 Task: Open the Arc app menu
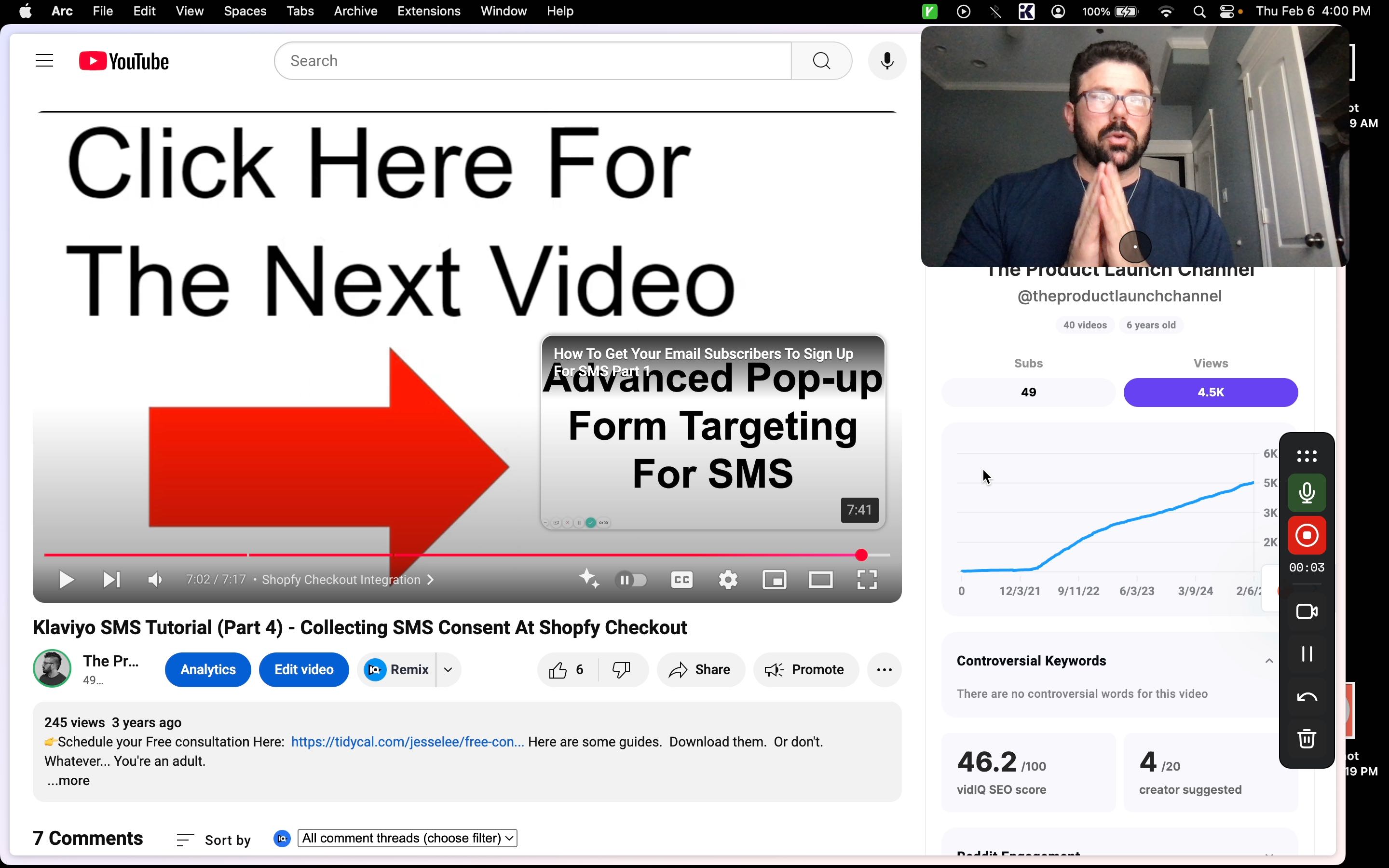tap(62, 12)
